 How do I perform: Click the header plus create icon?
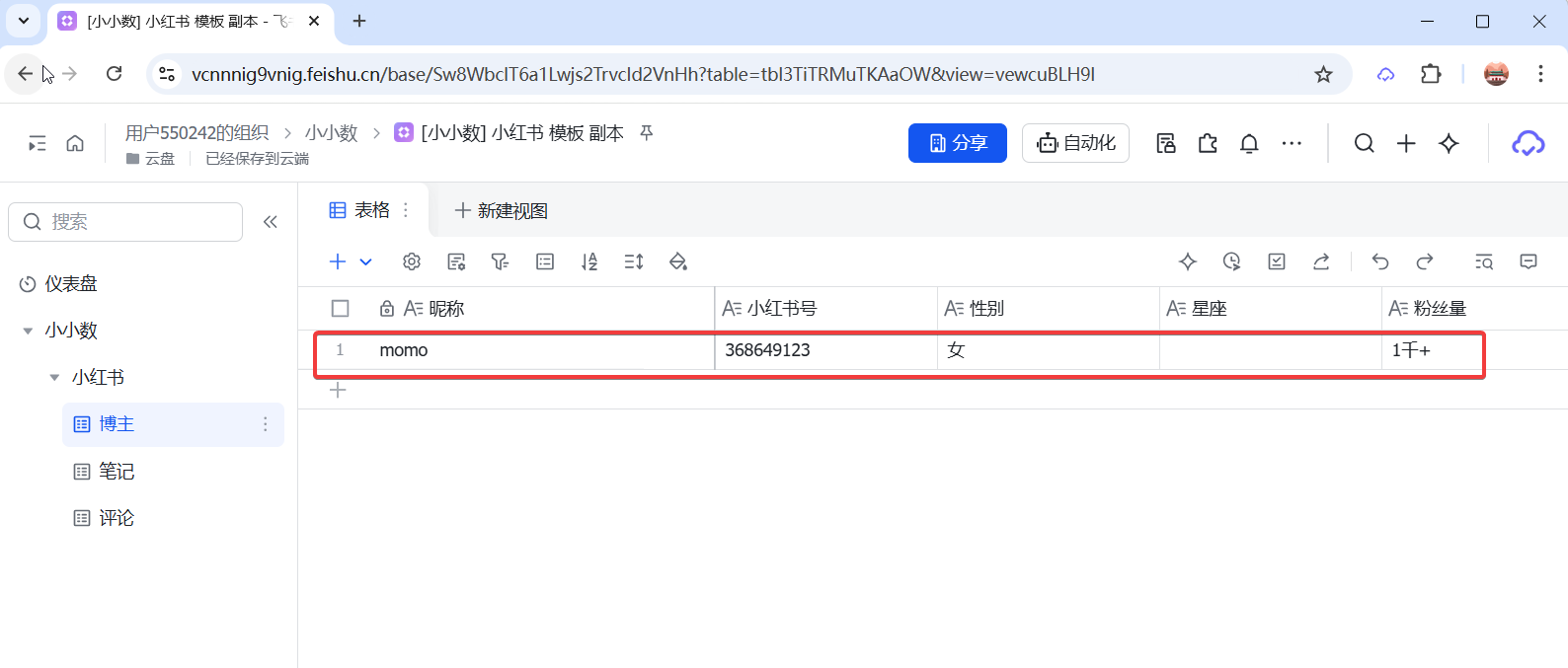[x=1406, y=143]
